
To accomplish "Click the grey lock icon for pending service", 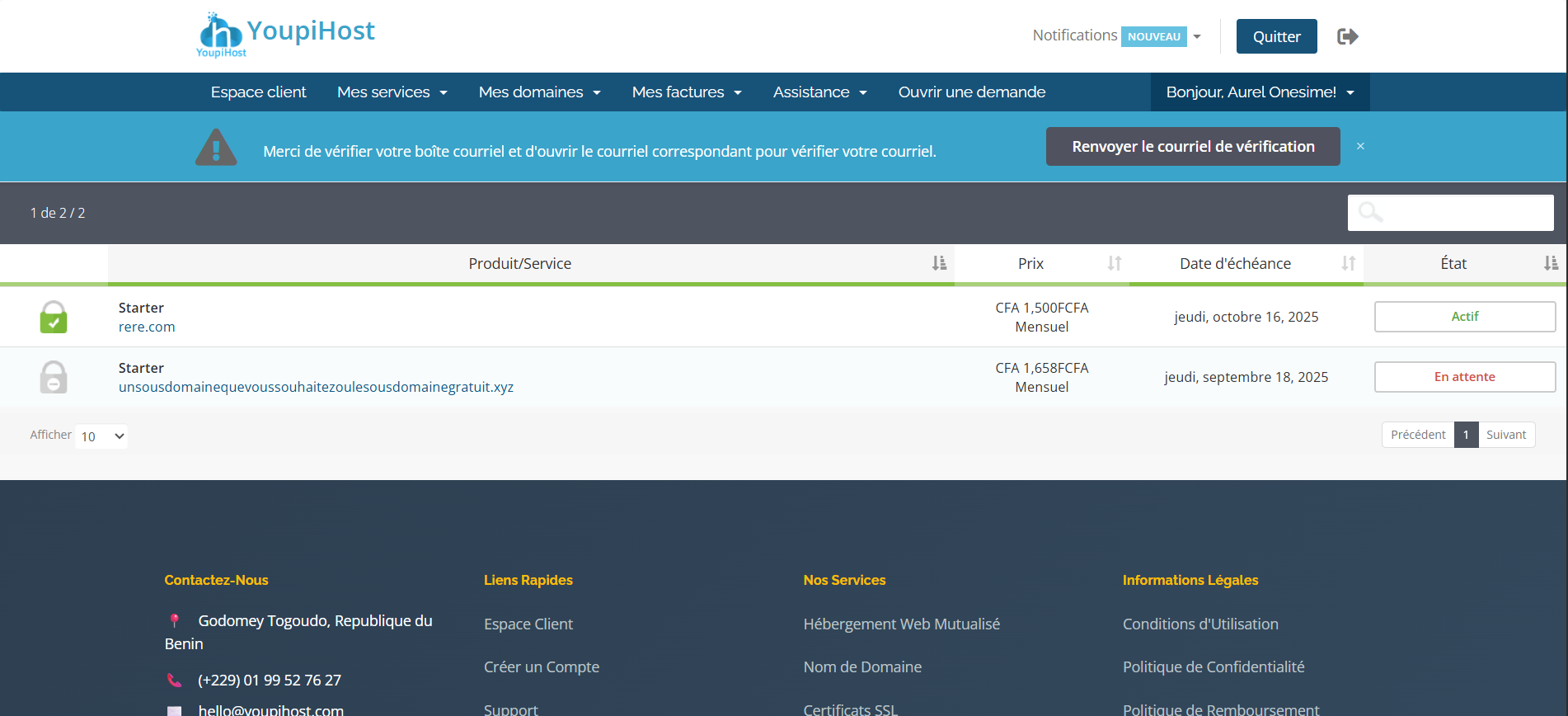I will (54, 377).
